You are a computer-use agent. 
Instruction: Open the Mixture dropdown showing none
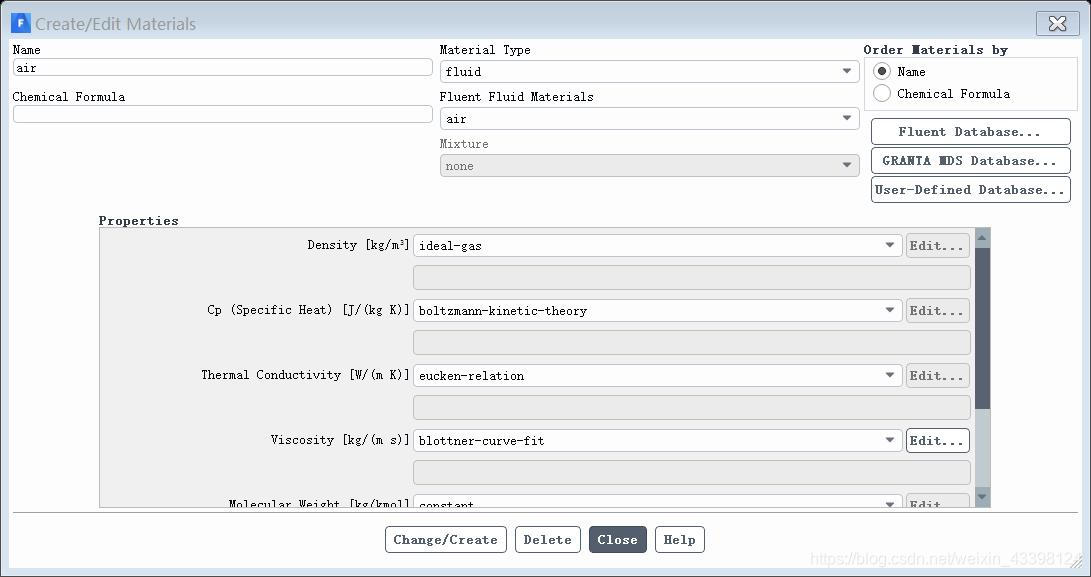(649, 166)
